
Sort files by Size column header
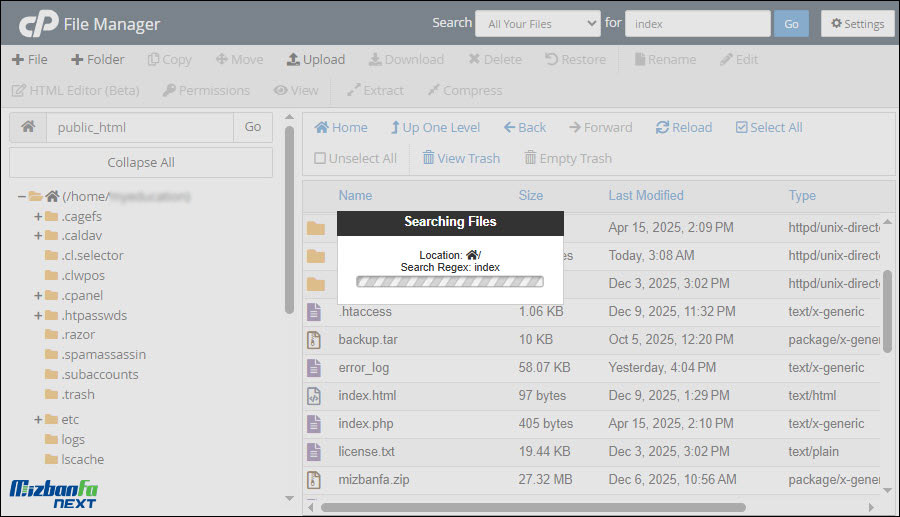click(530, 195)
